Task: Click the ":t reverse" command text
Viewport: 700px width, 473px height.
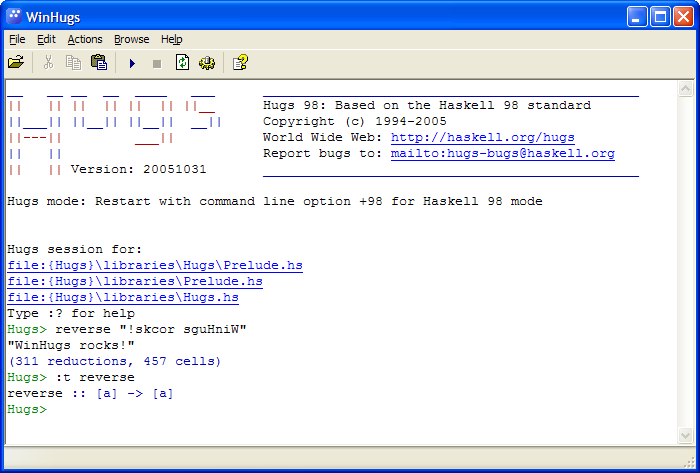Action: 95,378
